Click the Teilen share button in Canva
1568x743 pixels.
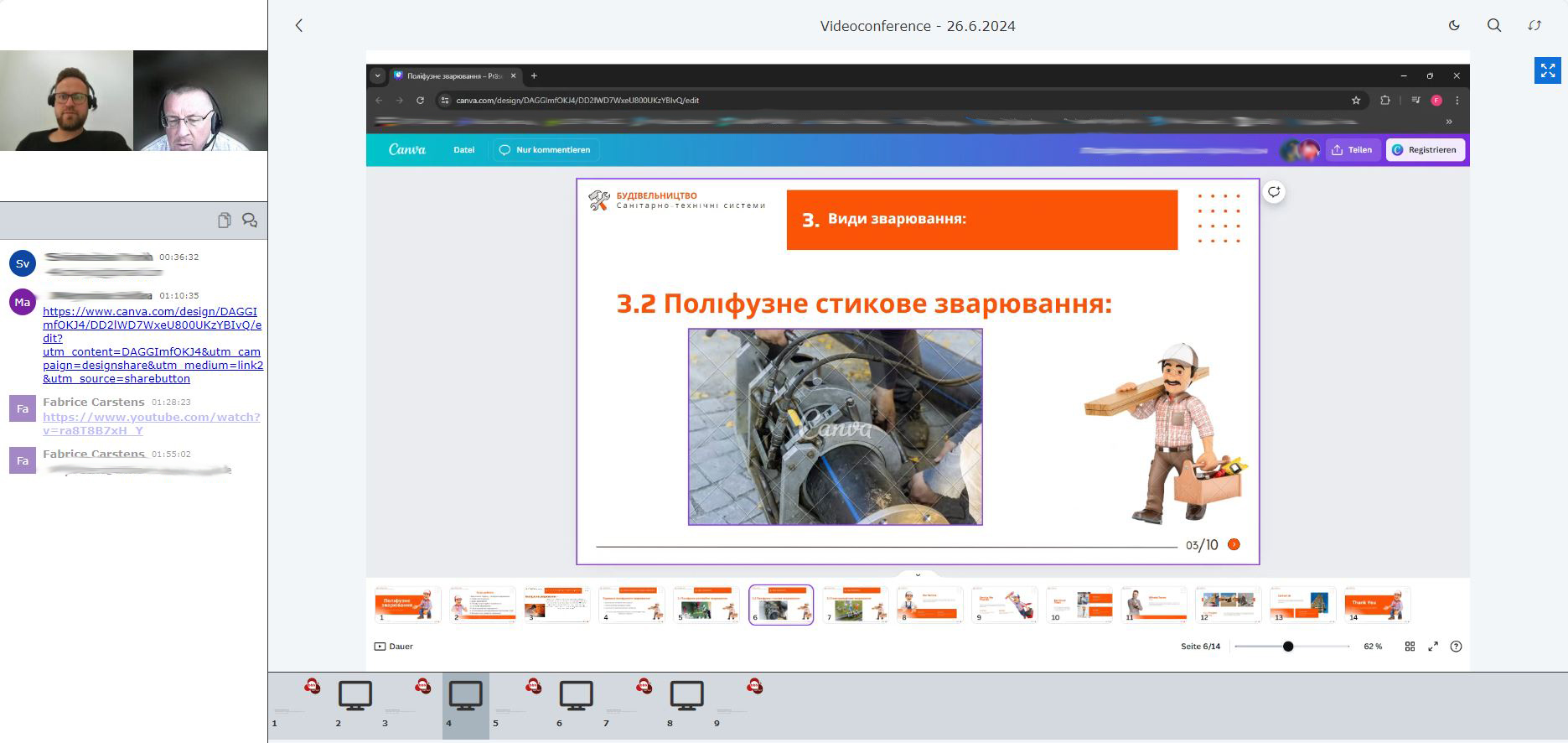coord(1352,150)
